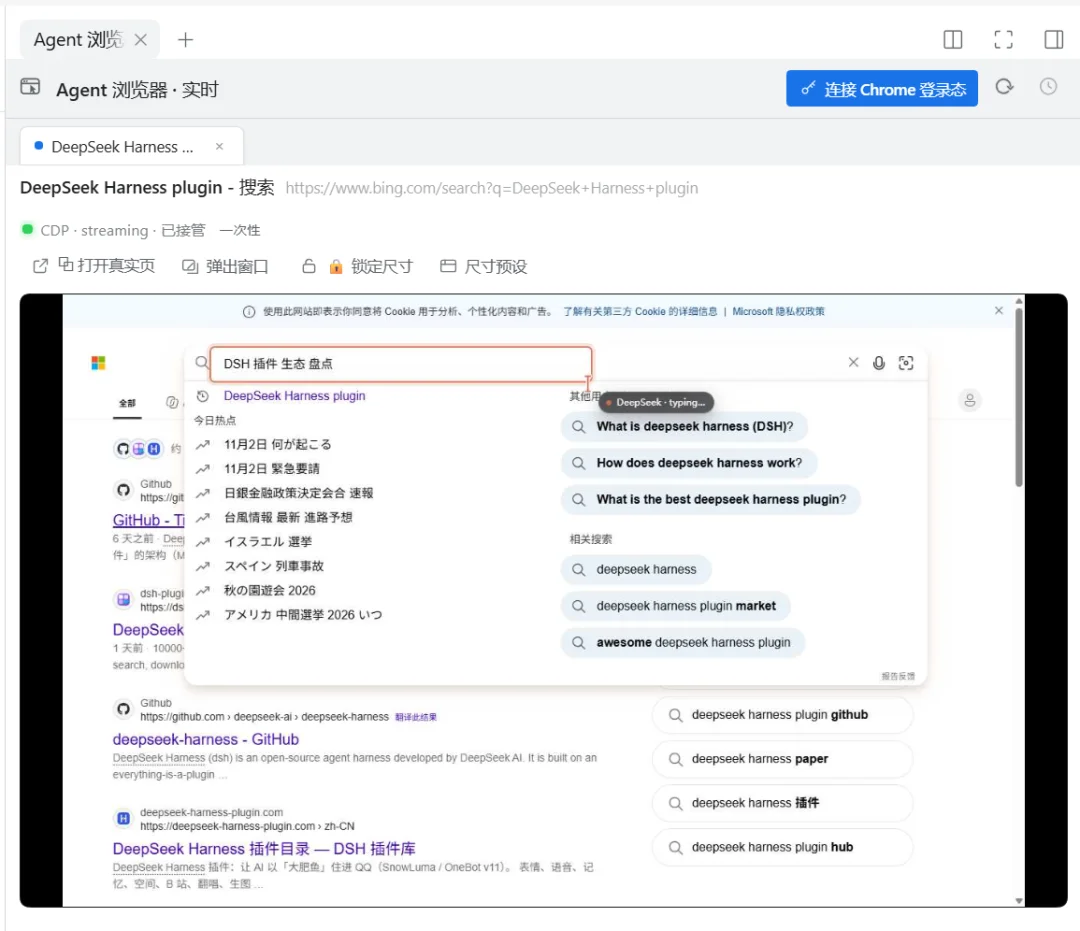1080x931 pixels.
Task: Click related search deepseek harness
Action: click(636, 569)
